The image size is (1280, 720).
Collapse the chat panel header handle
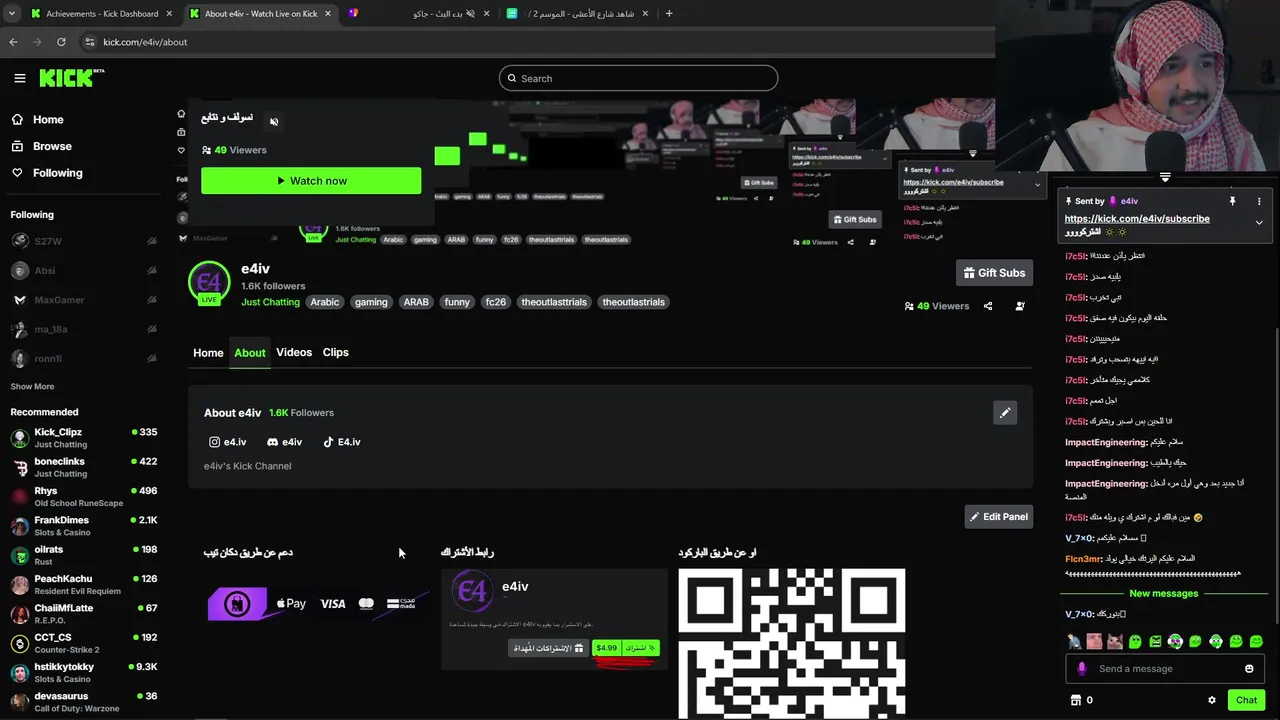(x=1165, y=177)
